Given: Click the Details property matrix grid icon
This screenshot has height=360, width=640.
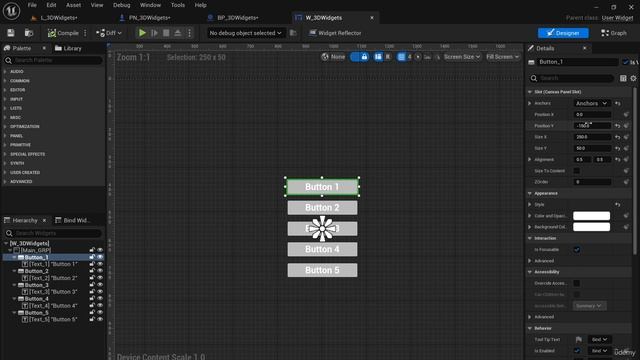Looking at the screenshot, I should click(623, 78).
